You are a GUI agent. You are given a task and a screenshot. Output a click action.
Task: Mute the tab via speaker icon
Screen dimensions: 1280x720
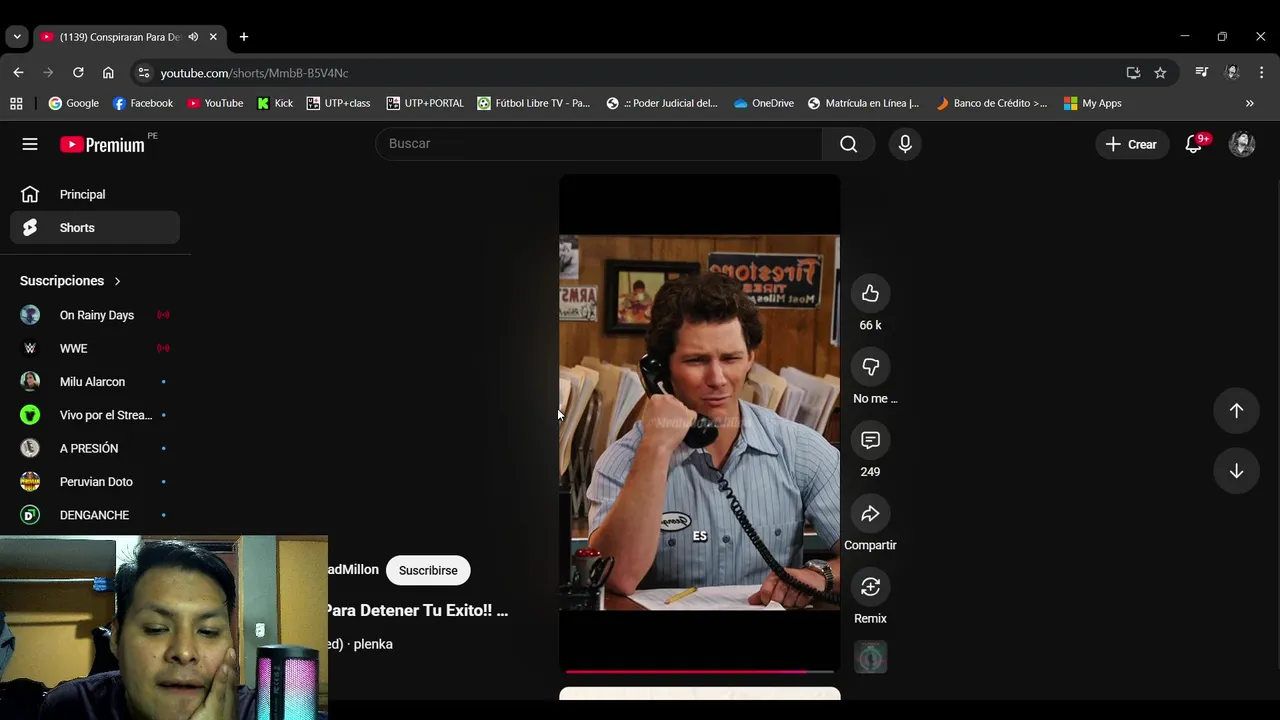pos(193,37)
